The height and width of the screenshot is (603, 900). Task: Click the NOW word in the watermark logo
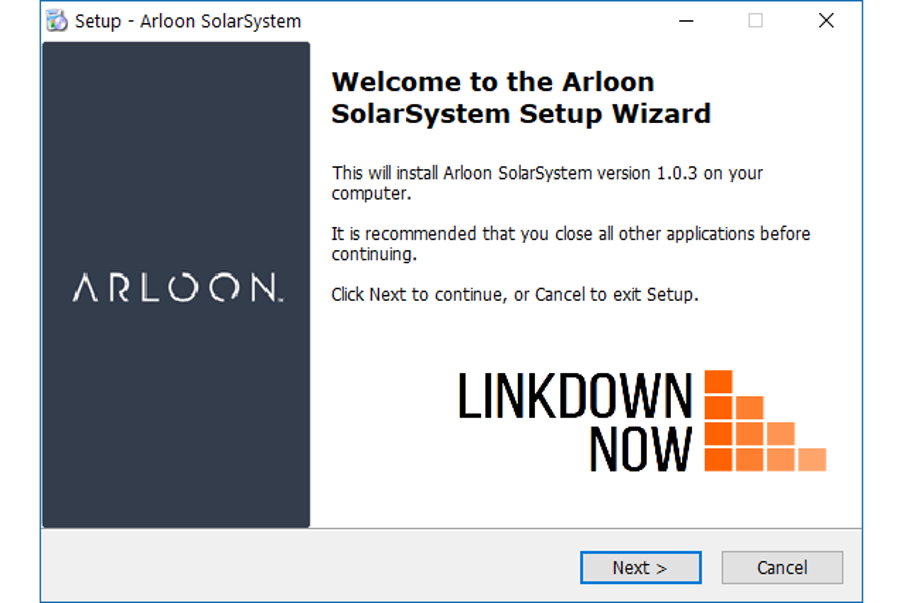[640, 449]
